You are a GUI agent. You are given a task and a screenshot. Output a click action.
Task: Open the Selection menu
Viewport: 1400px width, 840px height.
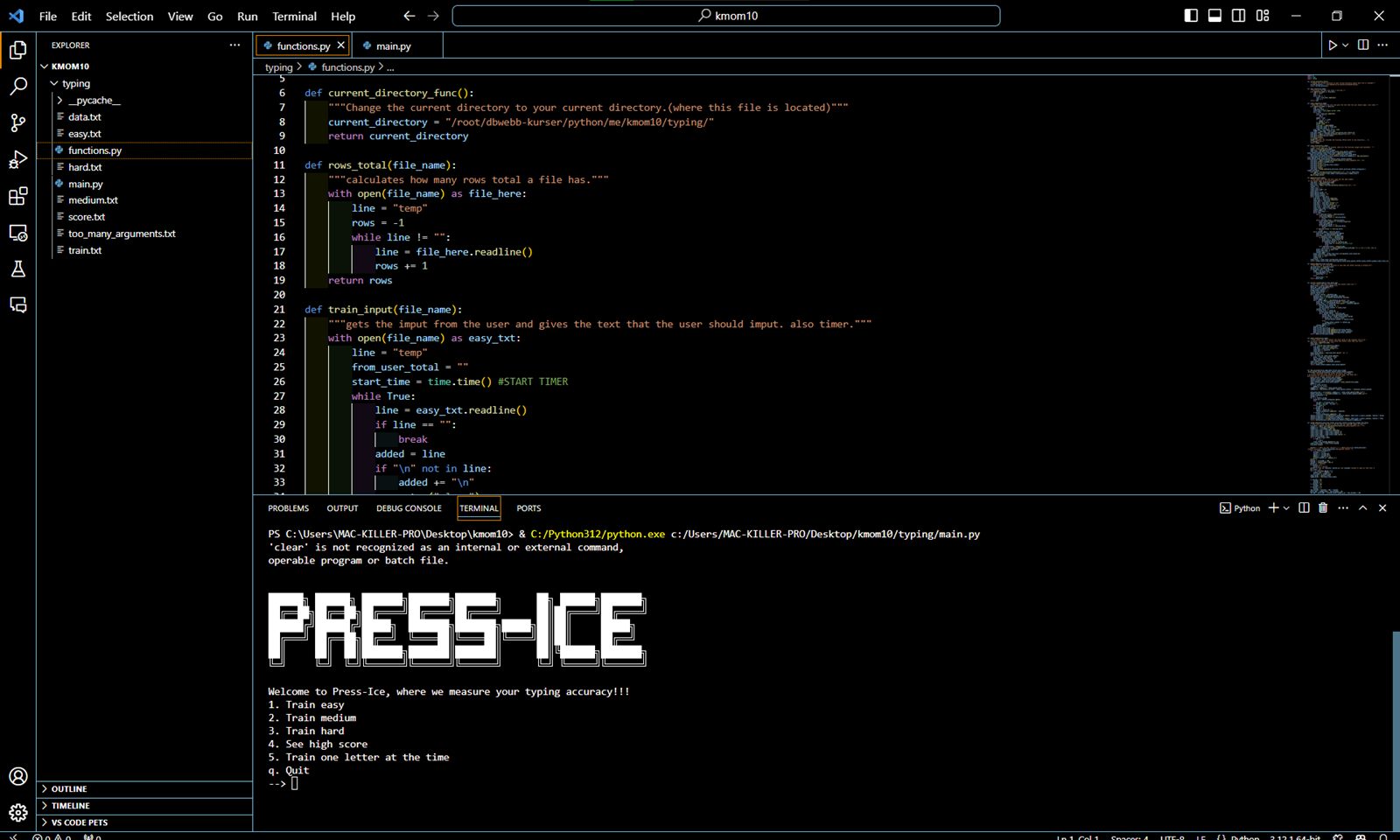coord(129,16)
